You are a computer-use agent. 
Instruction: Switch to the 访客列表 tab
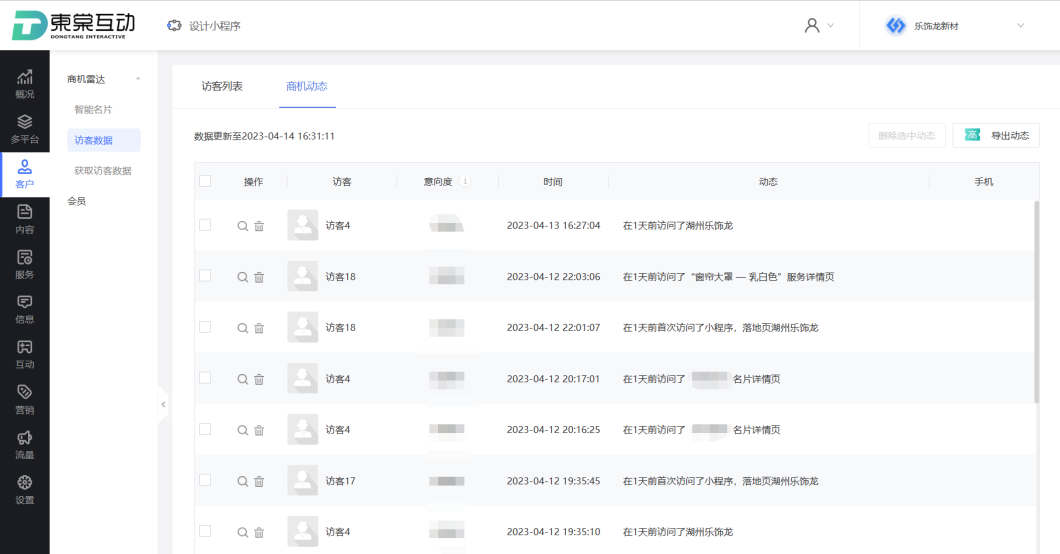[x=222, y=86]
